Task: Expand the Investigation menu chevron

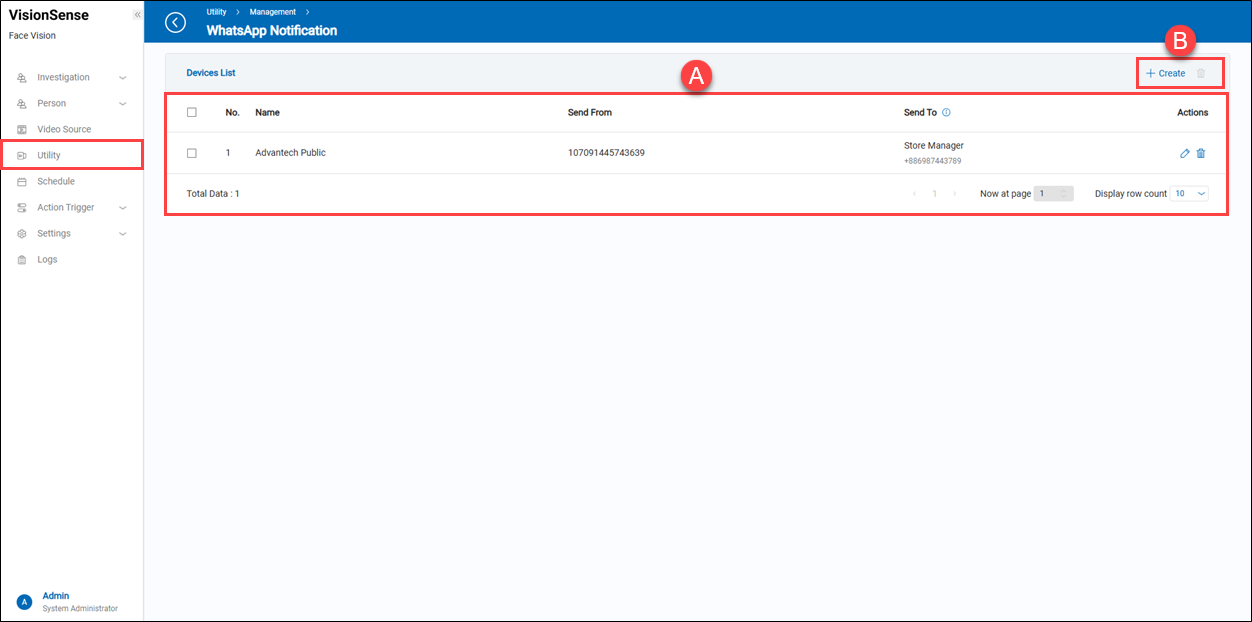Action: tap(123, 78)
